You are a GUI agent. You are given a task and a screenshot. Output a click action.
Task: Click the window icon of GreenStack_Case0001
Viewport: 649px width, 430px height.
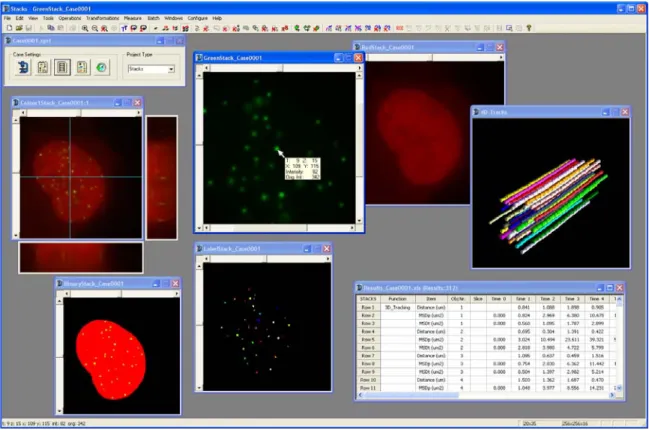point(199,58)
